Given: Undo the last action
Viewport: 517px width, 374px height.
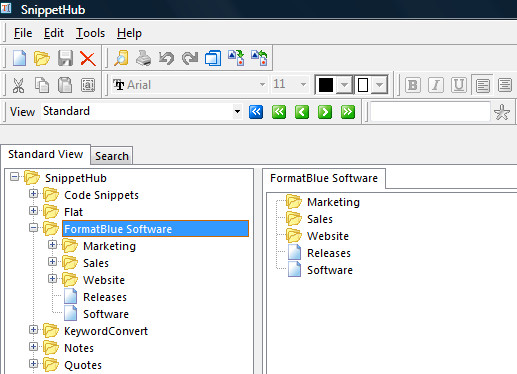Looking at the screenshot, I should [x=166, y=58].
